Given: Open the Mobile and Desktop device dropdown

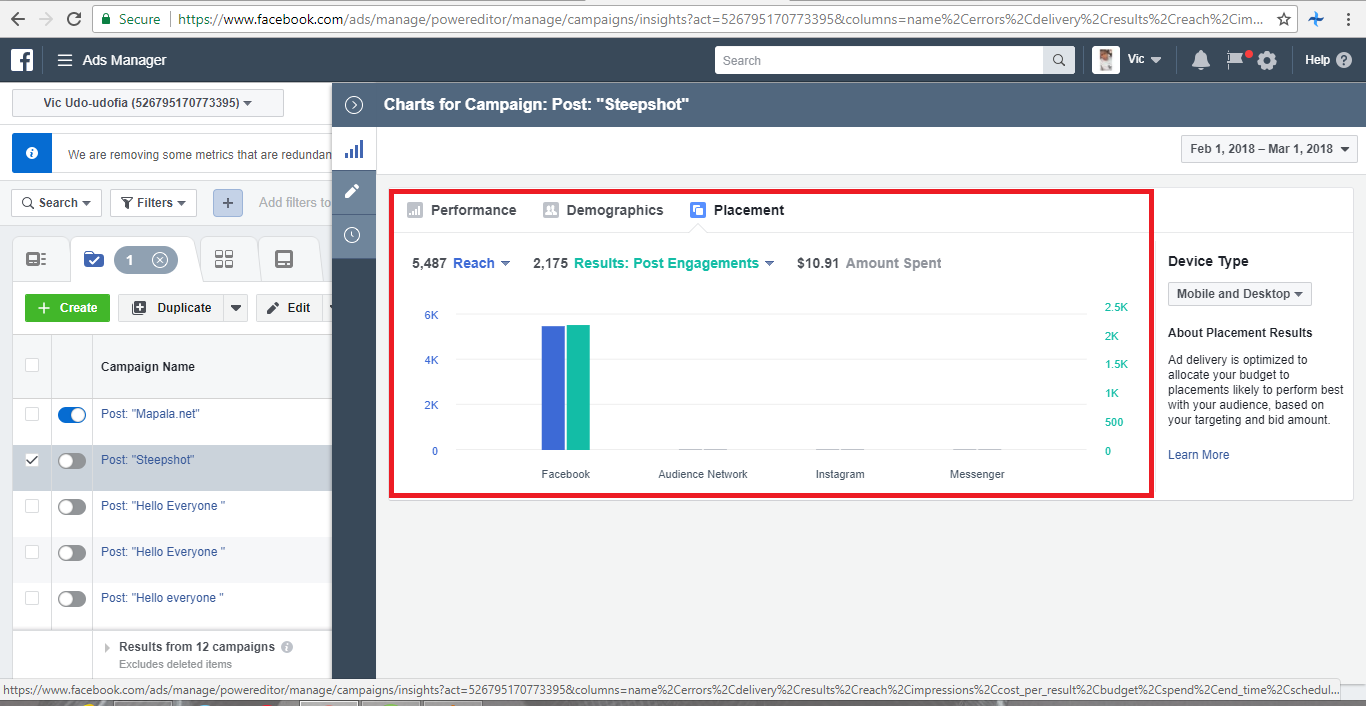Looking at the screenshot, I should pyautogui.click(x=1240, y=294).
